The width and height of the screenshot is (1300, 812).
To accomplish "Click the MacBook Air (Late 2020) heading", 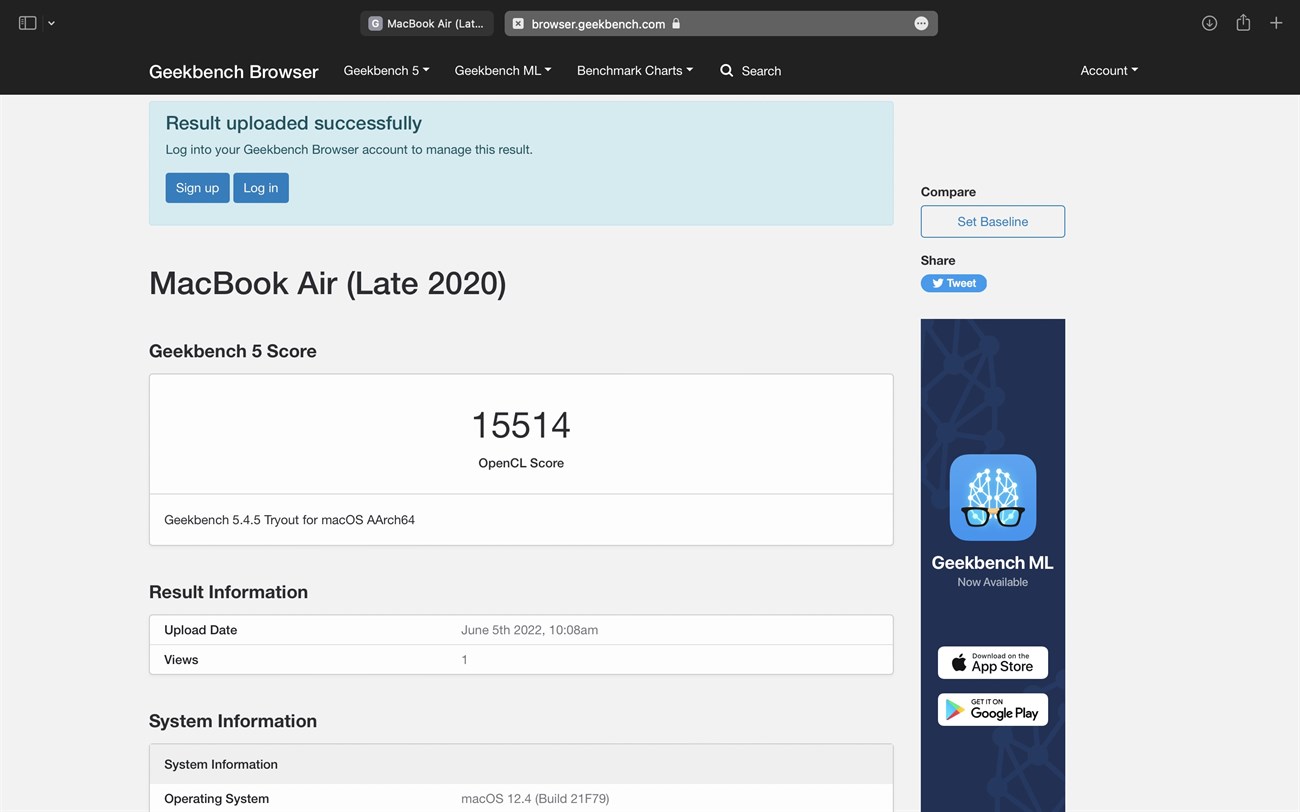I will click(x=327, y=284).
